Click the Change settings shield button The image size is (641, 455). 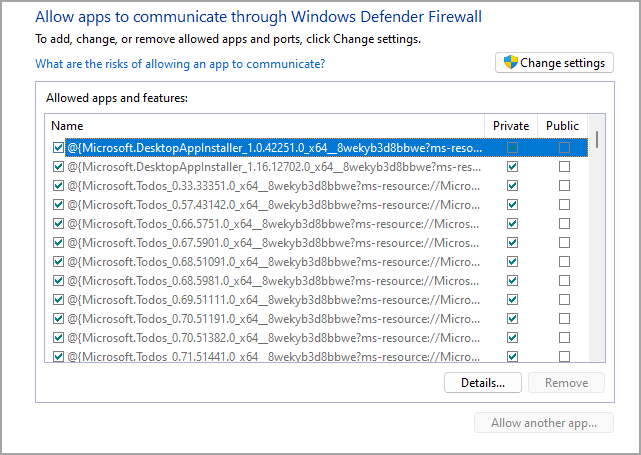coord(553,63)
